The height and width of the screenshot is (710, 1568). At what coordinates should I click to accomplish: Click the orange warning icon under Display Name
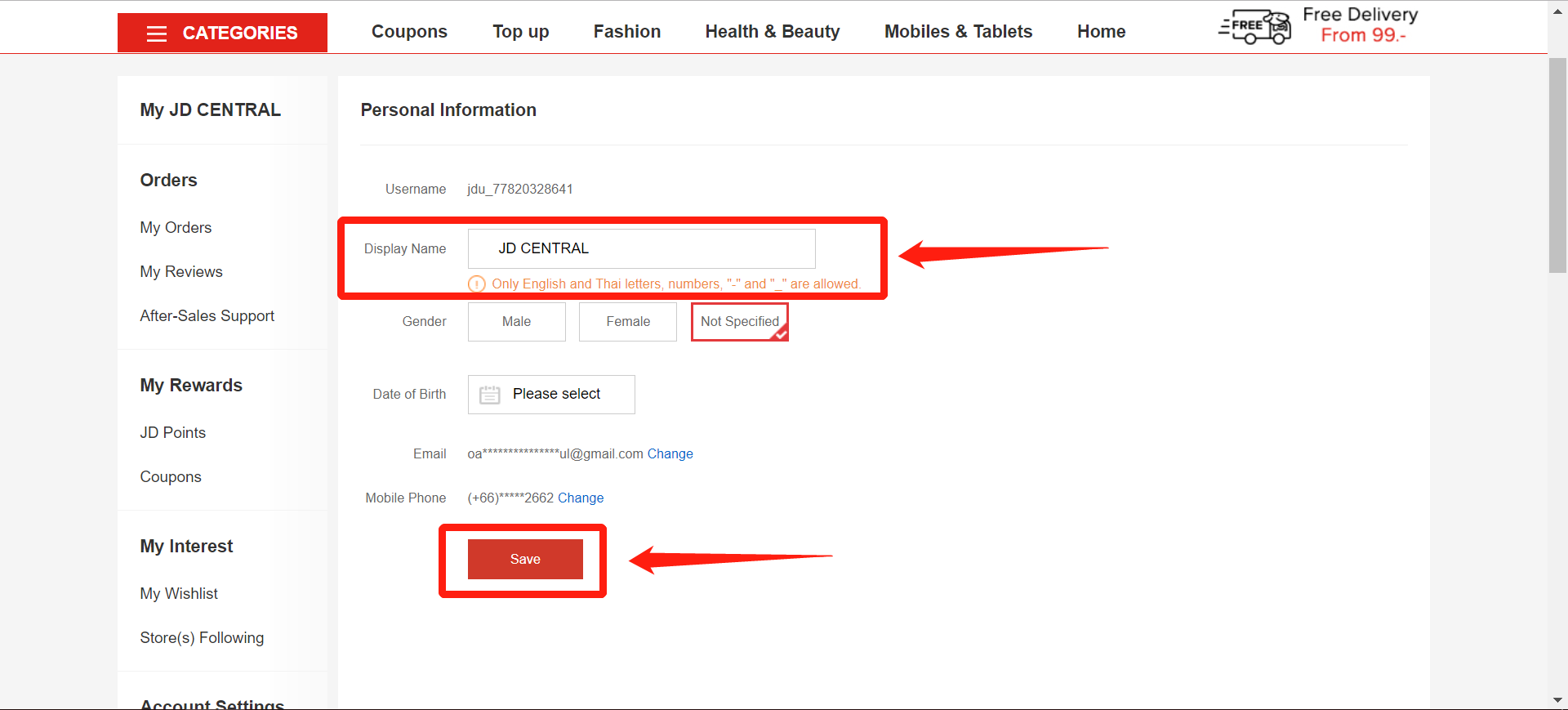pos(477,284)
